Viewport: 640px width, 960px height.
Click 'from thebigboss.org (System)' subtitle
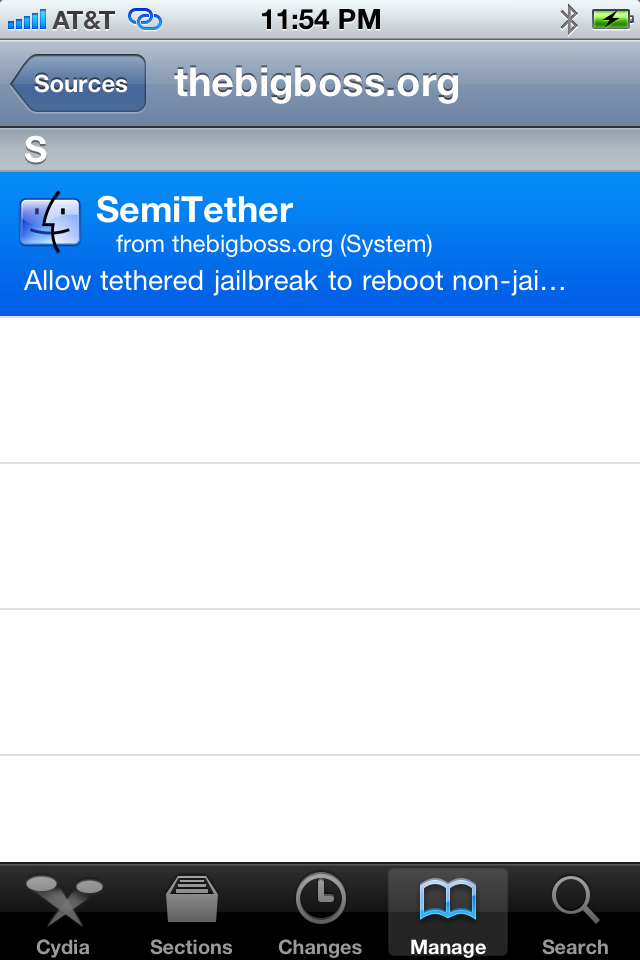[x=274, y=244]
